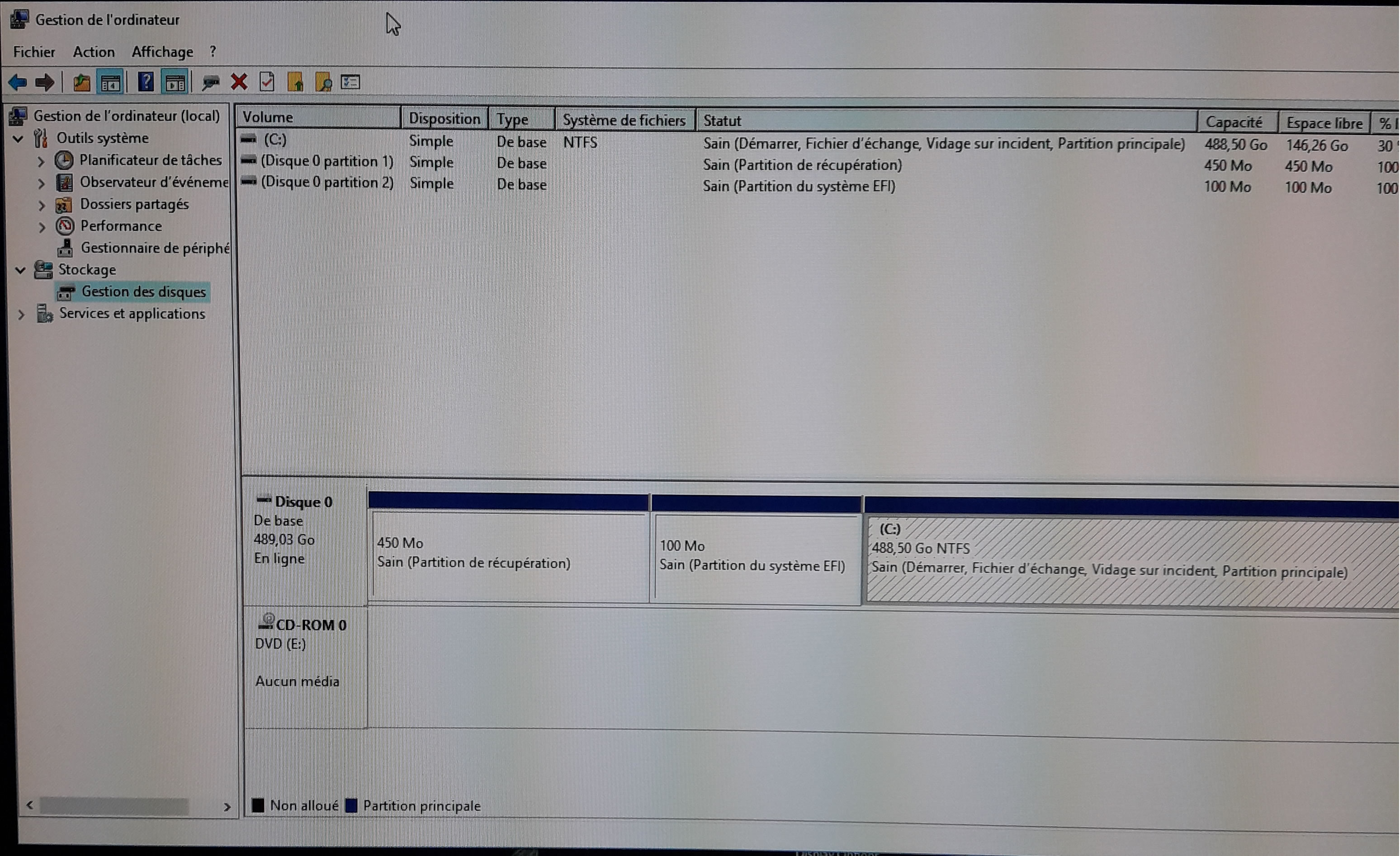Select Gestion de l'ordinateur (local) root node
This screenshot has height=856, width=1400.
(126, 116)
